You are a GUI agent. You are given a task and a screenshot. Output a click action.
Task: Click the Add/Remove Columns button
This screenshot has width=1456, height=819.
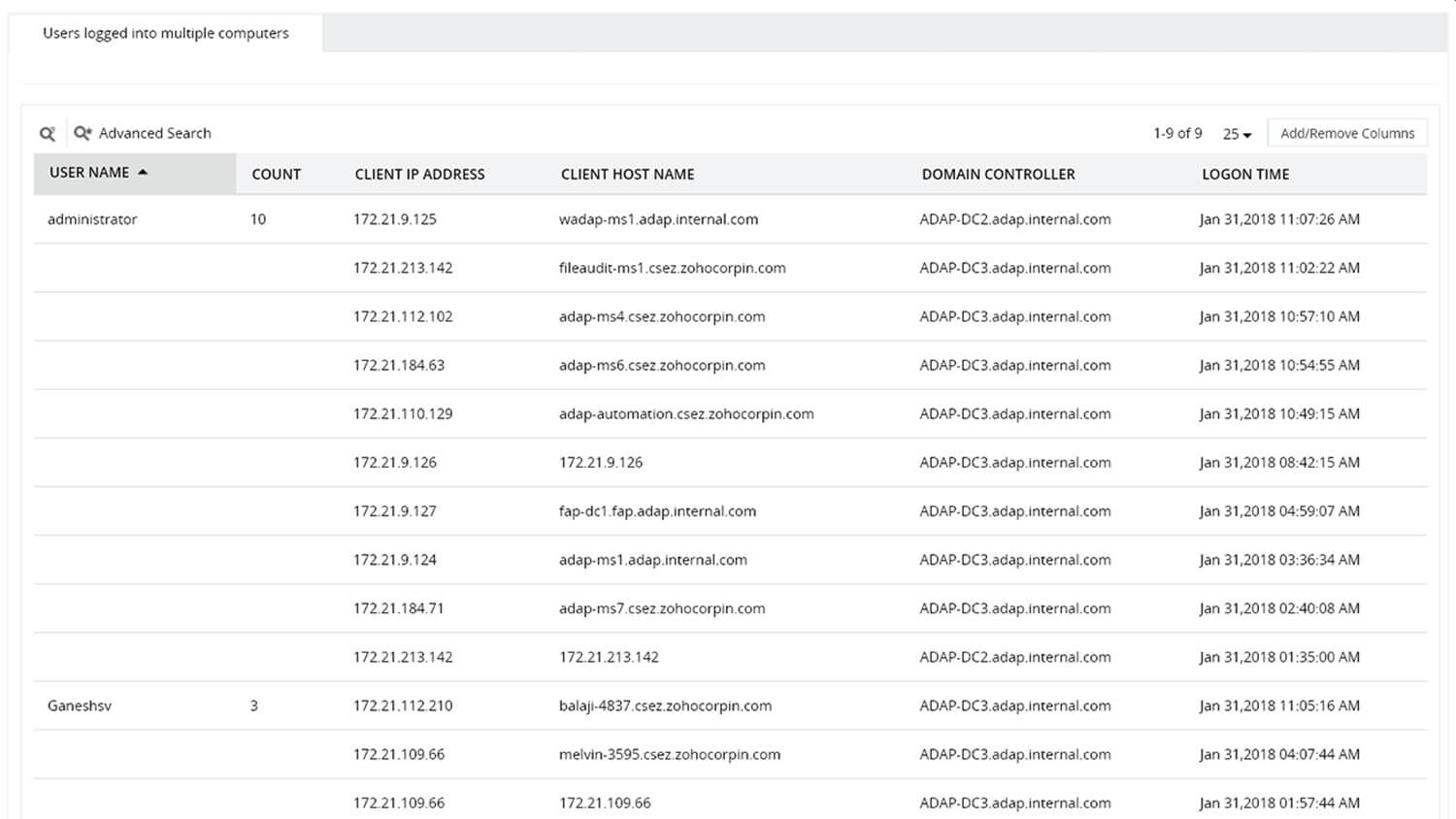point(1346,134)
